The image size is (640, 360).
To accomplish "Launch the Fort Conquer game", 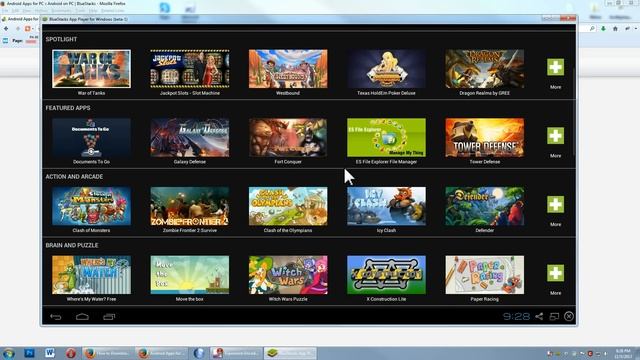I will pyautogui.click(x=288, y=138).
